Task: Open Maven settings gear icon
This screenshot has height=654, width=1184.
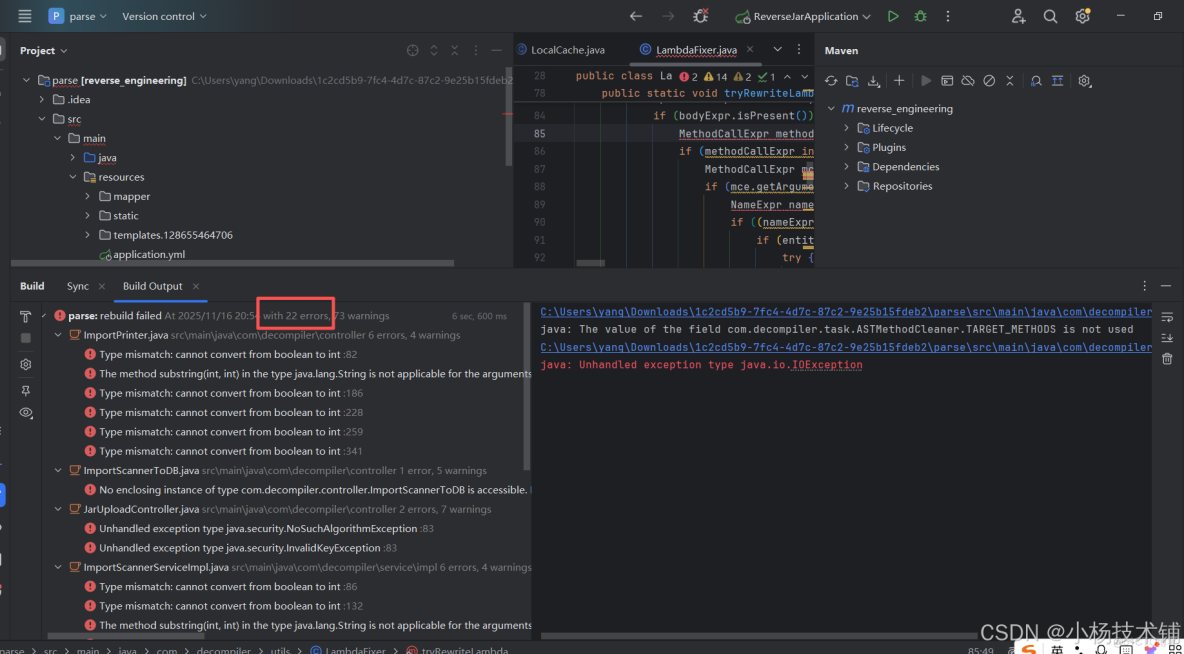Action: coord(1085,81)
